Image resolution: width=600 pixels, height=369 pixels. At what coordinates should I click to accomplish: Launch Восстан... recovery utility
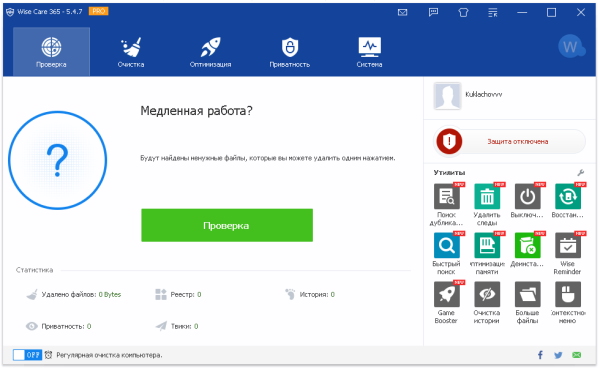coord(568,201)
